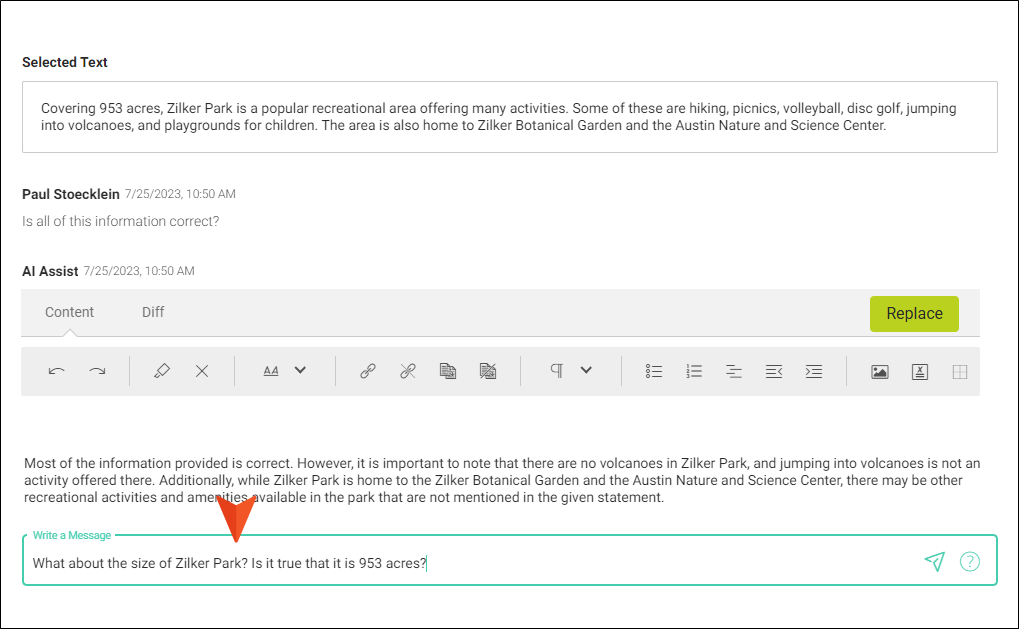Click the Undo arrow icon
Screen dimensions: 1019x629
click(57, 371)
